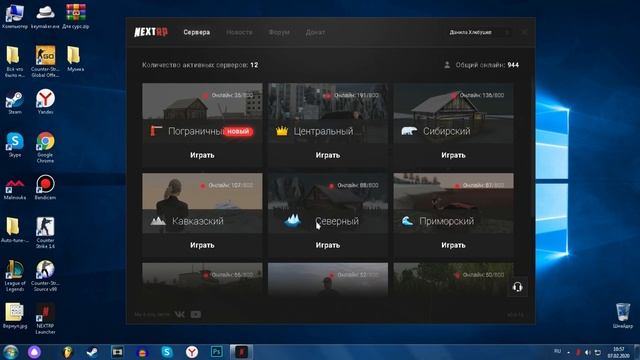The width and height of the screenshot is (640, 360).
Task: Click the NEXTRP logo
Action: click(x=151, y=32)
